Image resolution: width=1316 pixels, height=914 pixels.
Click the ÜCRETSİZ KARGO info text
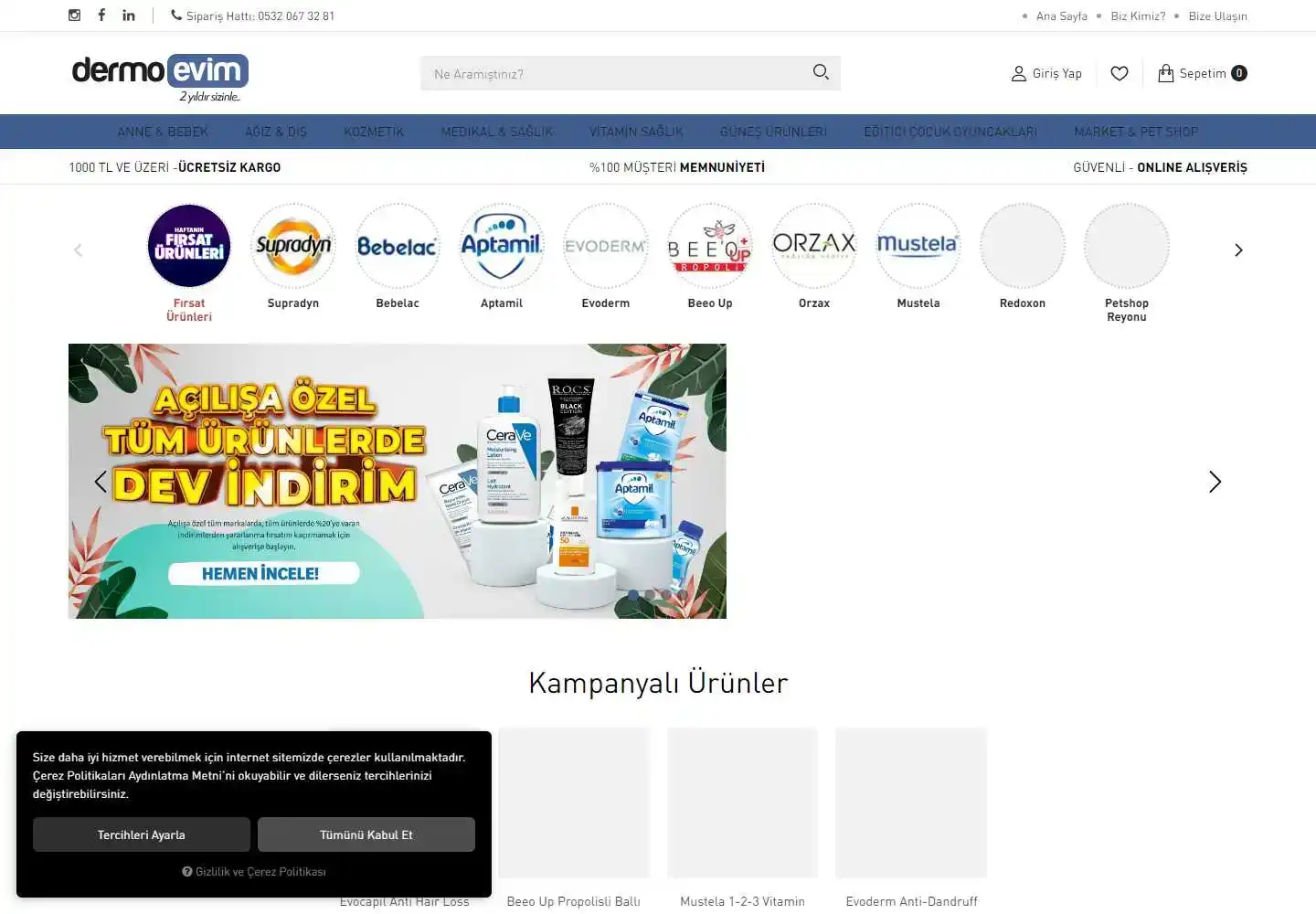(229, 167)
